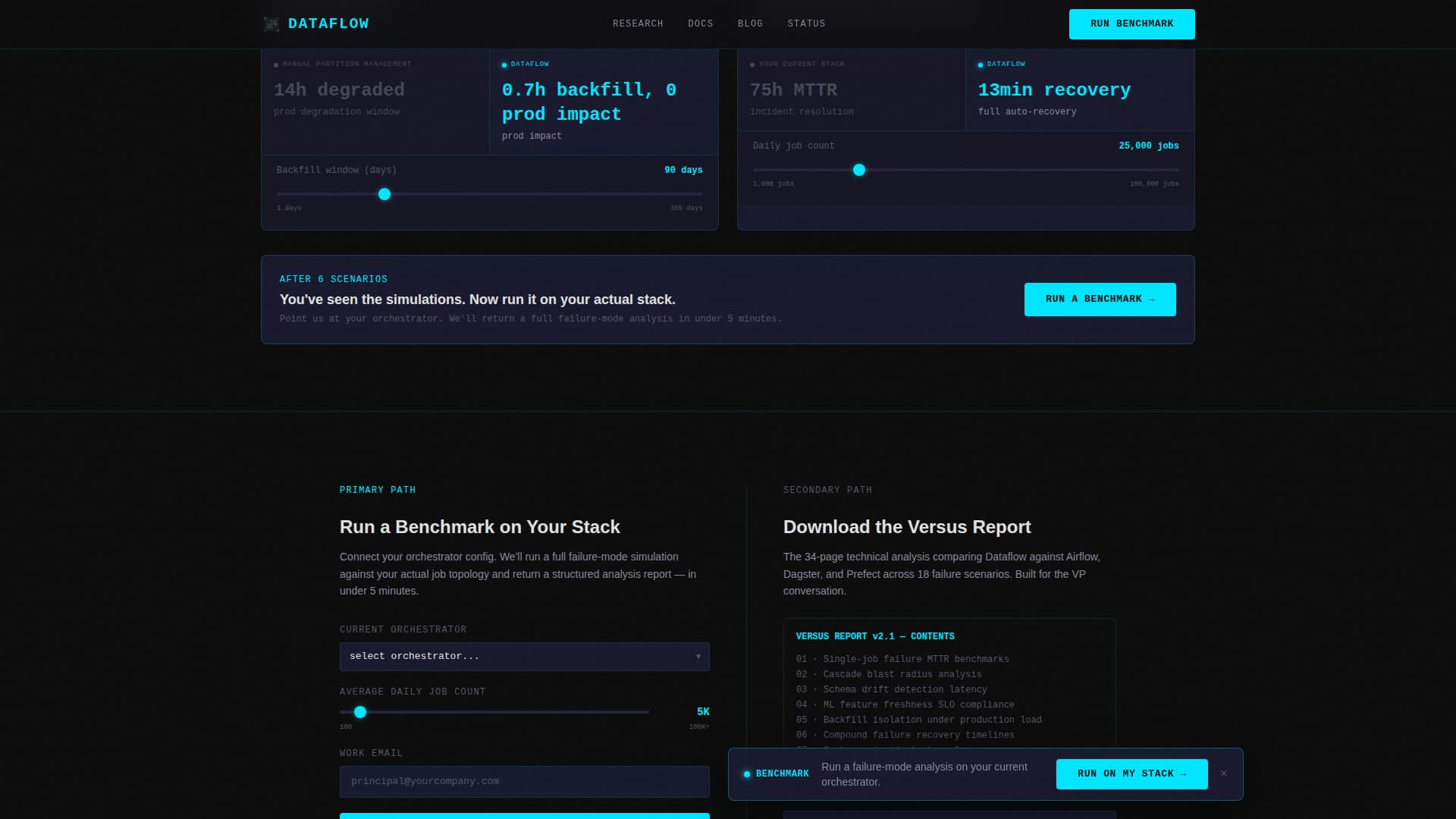1456x819 pixels.
Task: Open the Research nav item
Action: pos(638,24)
